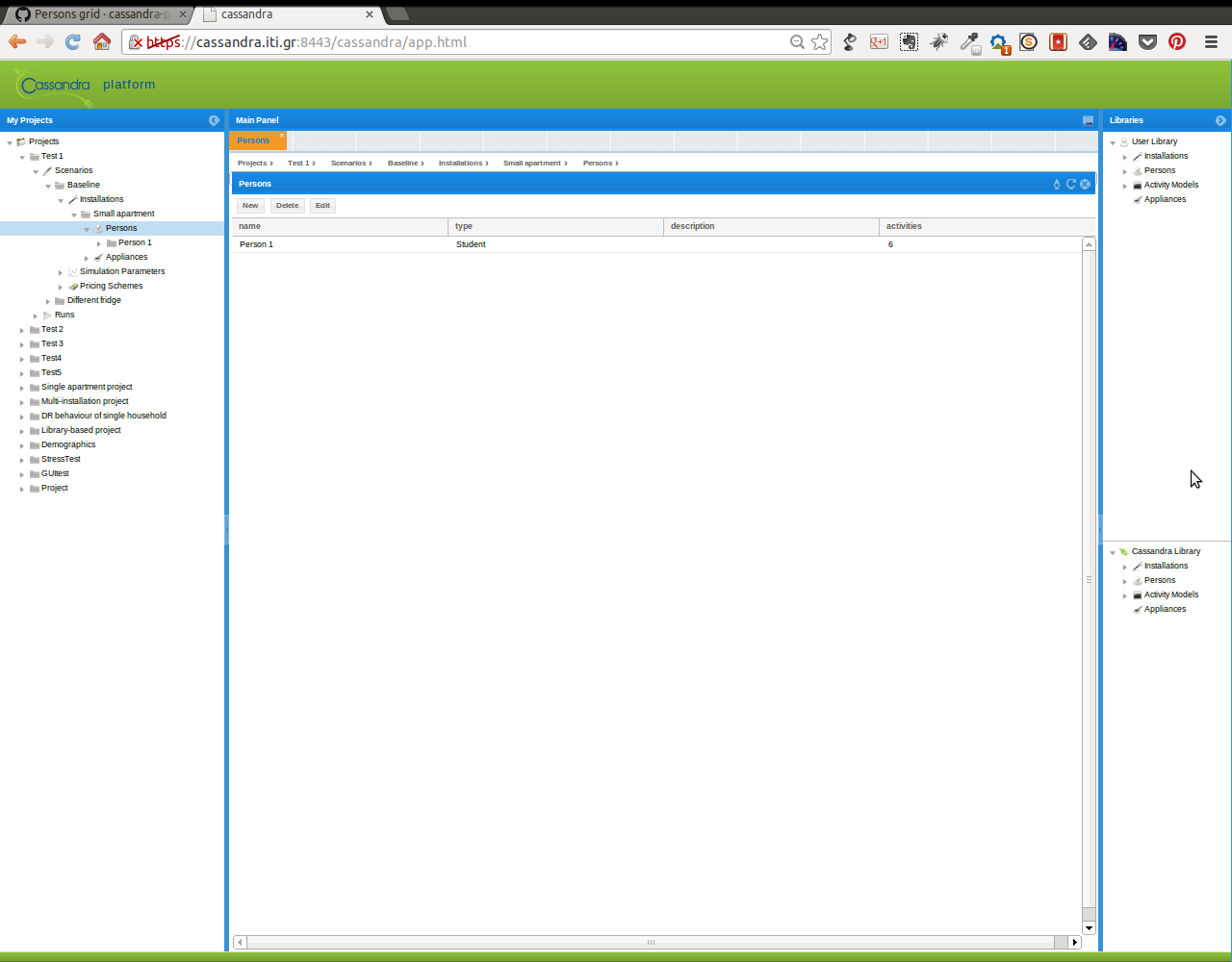The height and width of the screenshot is (962, 1232).
Task: Click the Small apartment breadcrumb
Action: coord(532,163)
